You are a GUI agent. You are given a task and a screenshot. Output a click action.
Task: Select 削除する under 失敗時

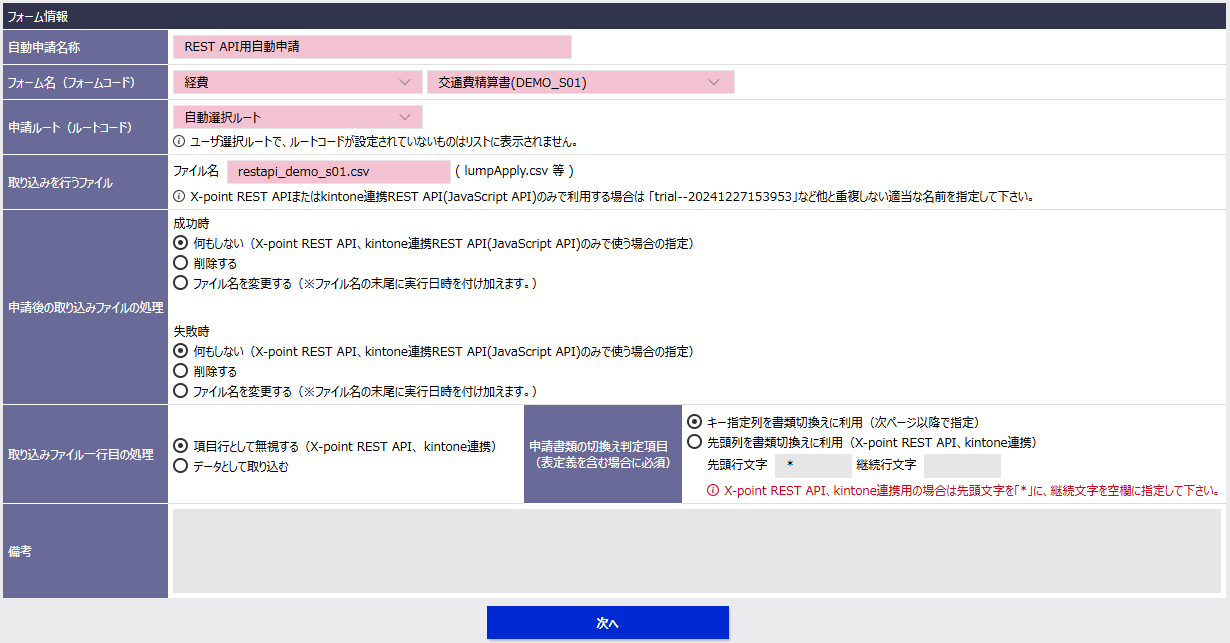point(182,373)
